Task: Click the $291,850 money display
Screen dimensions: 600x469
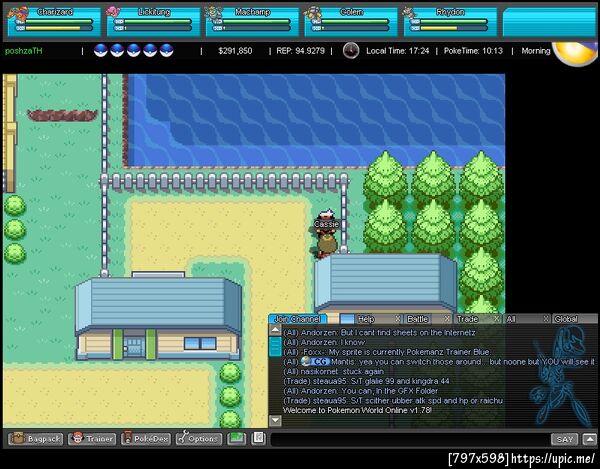Action: tap(235, 51)
